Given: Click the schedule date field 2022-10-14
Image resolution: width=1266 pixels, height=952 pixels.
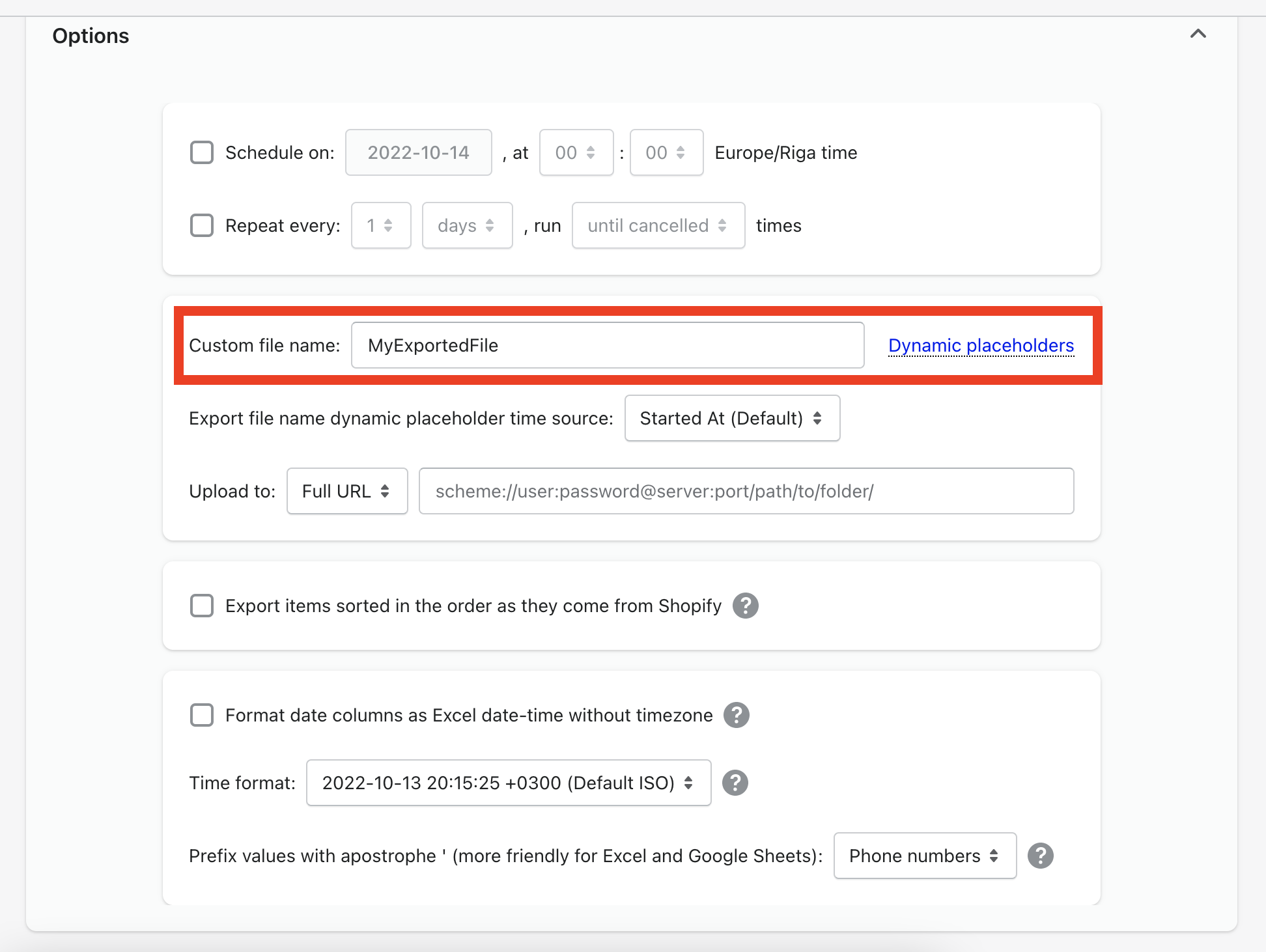Looking at the screenshot, I should tap(418, 152).
